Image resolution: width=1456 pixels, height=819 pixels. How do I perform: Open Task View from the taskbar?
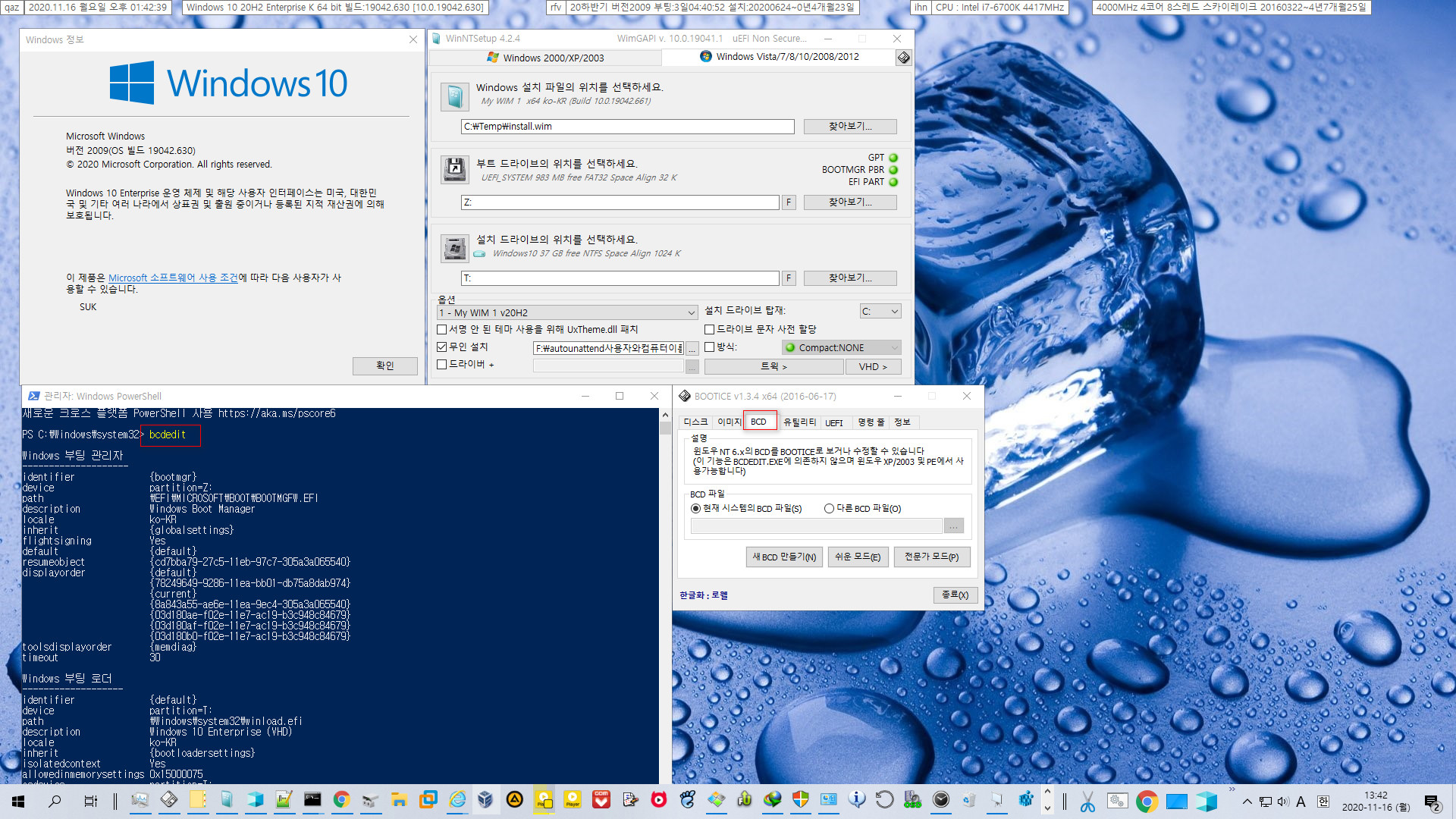(x=90, y=801)
